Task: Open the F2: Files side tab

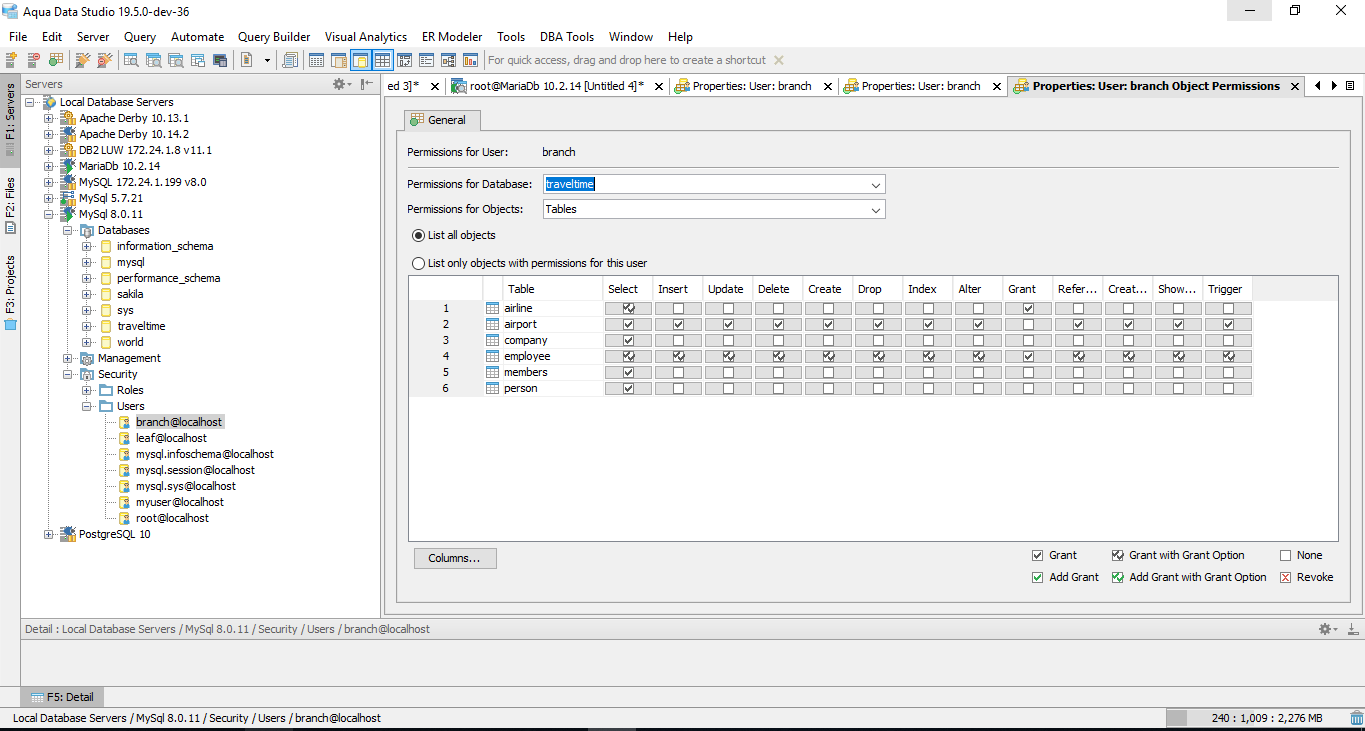Action: pyautogui.click(x=10, y=205)
